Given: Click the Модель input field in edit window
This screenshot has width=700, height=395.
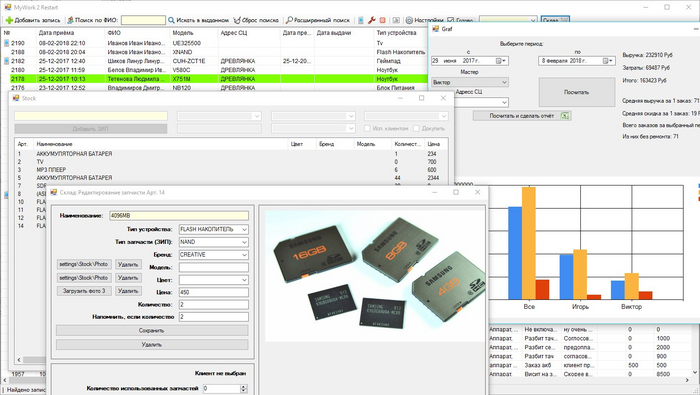Looking at the screenshot, I should tap(213, 267).
